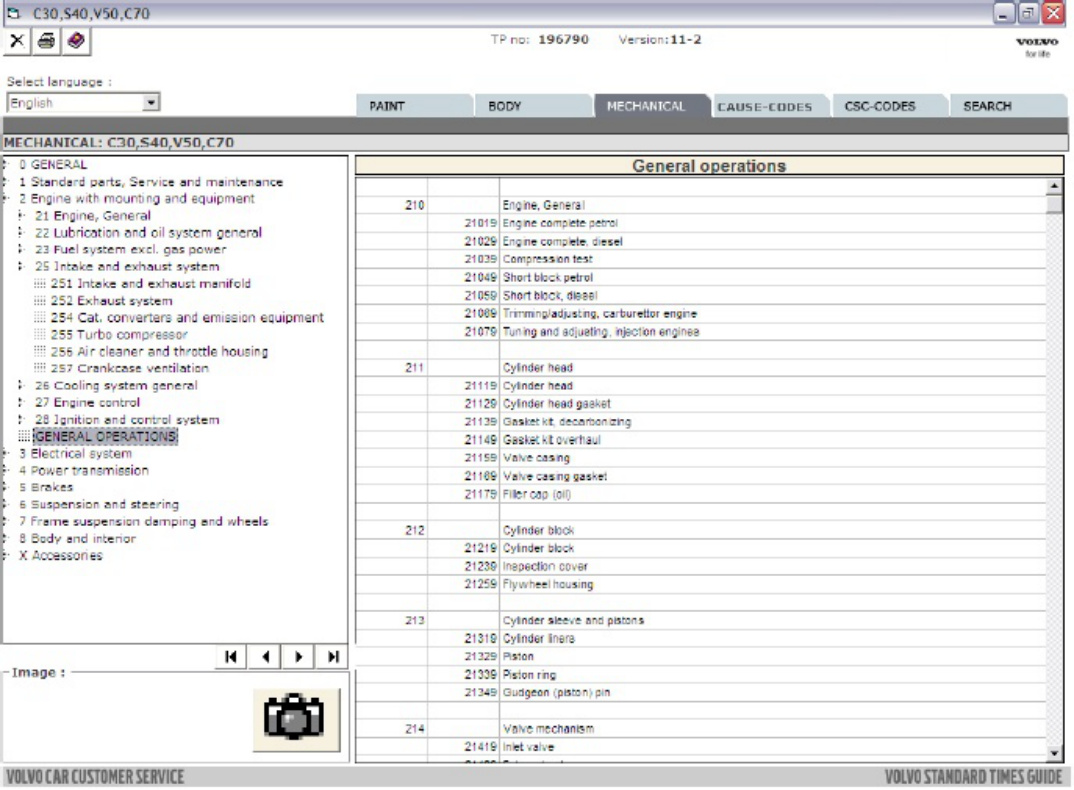Select X Accessories
This screenshot has height=790, width=1074.
tap(60, 556)
